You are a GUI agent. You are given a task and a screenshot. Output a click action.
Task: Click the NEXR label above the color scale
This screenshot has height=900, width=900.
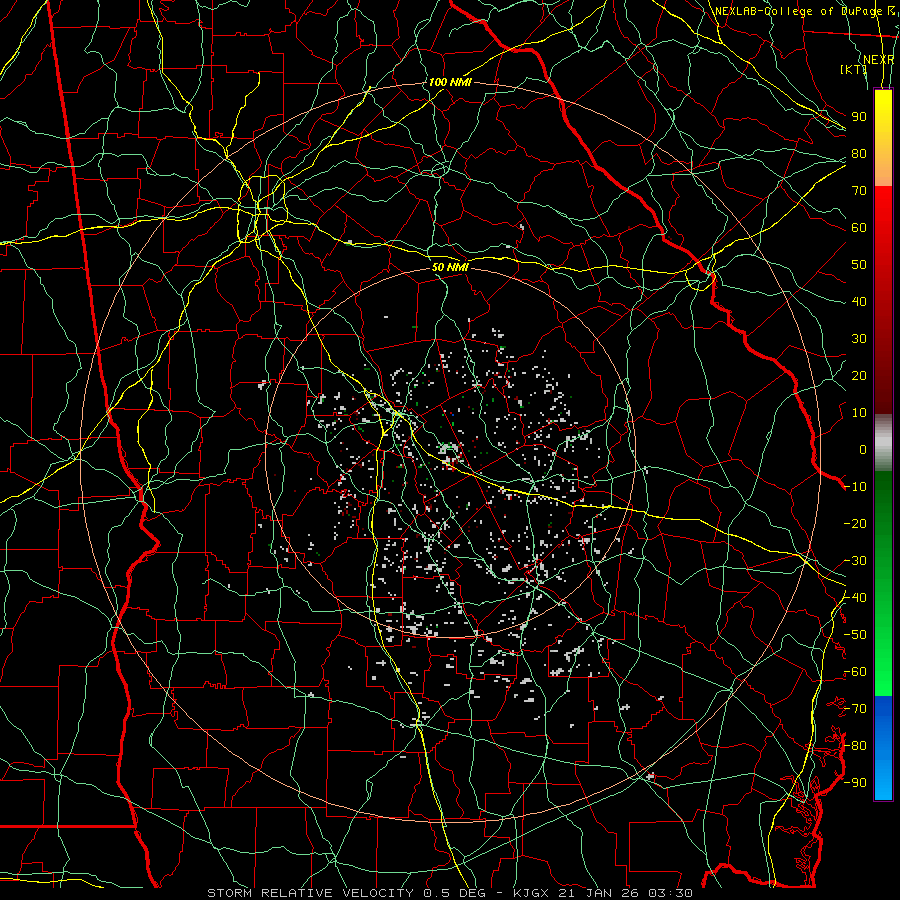coord(878,60)
